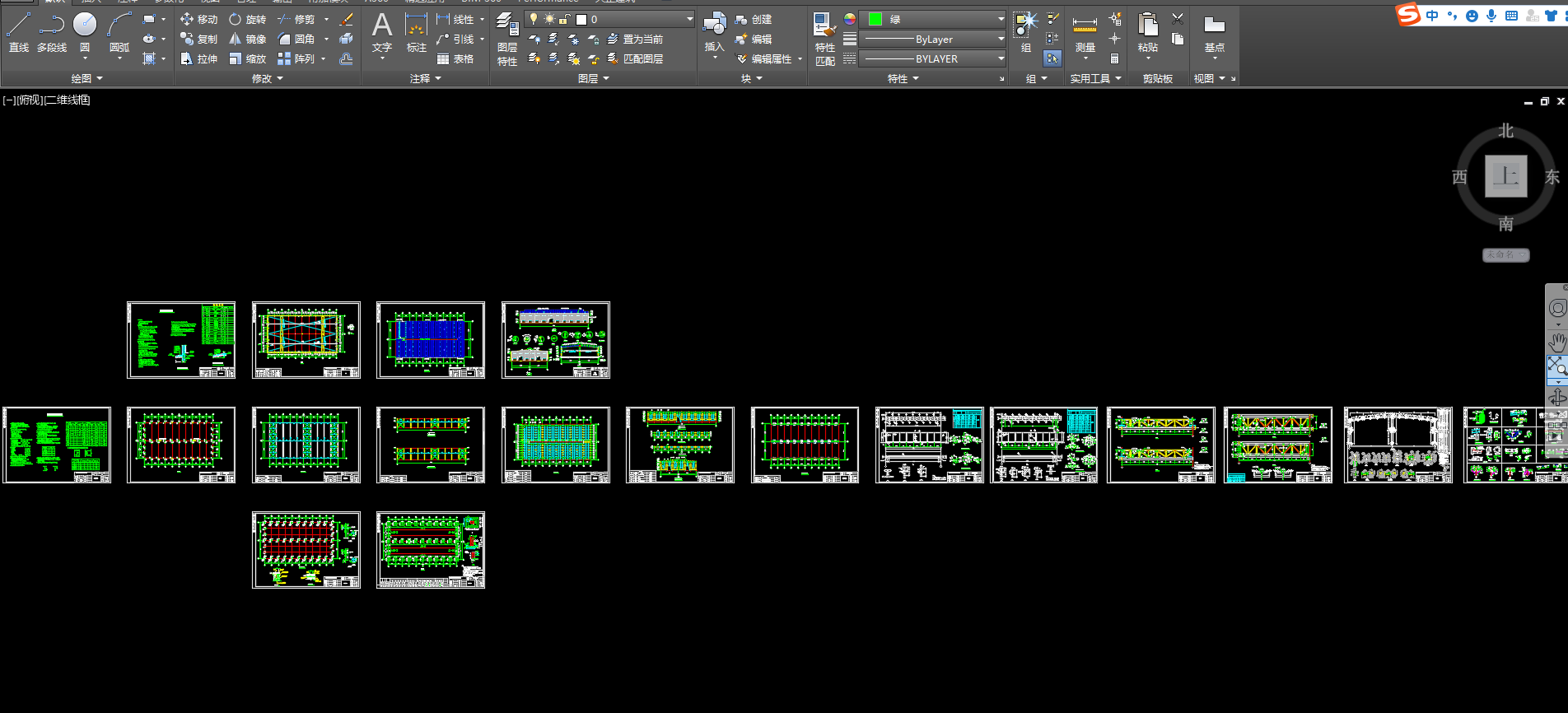This screenshot has width=1568, height=713.
Task: Click the green color swatch in properties
Action: [x=875, y=19]
